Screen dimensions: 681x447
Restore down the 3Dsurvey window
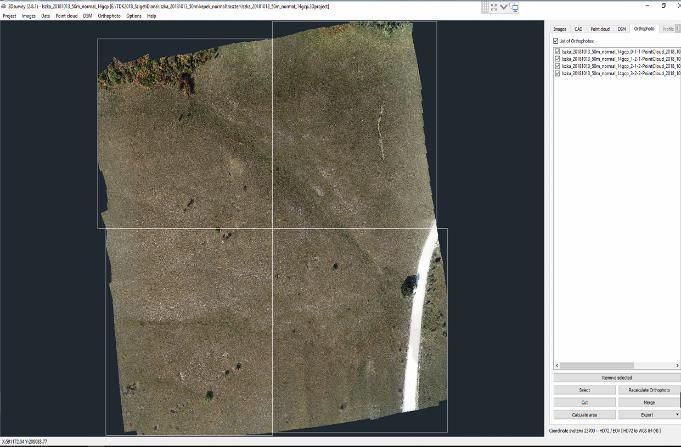664,6
